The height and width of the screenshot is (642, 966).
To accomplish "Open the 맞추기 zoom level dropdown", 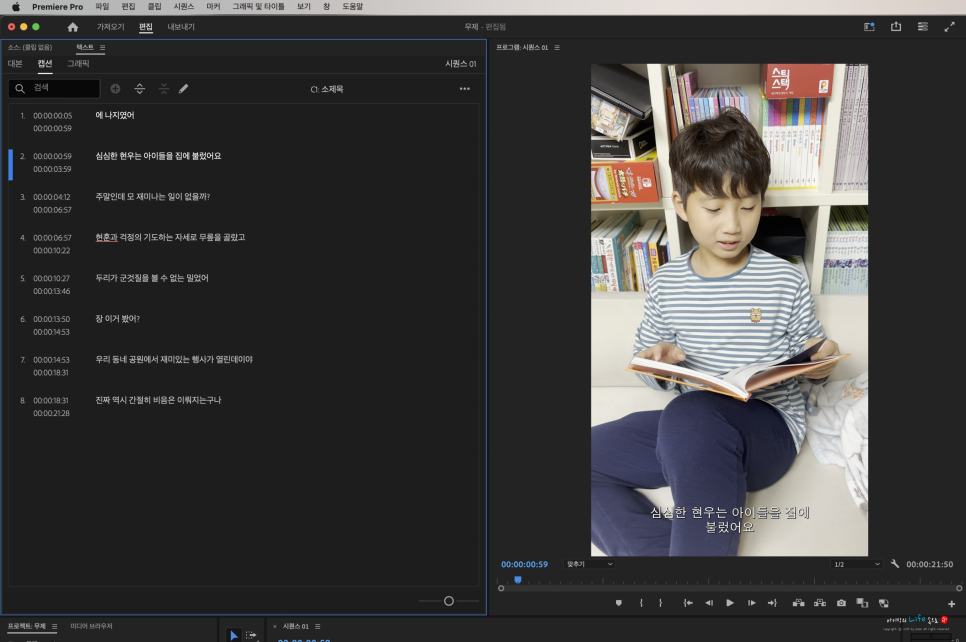I will 590,564.
